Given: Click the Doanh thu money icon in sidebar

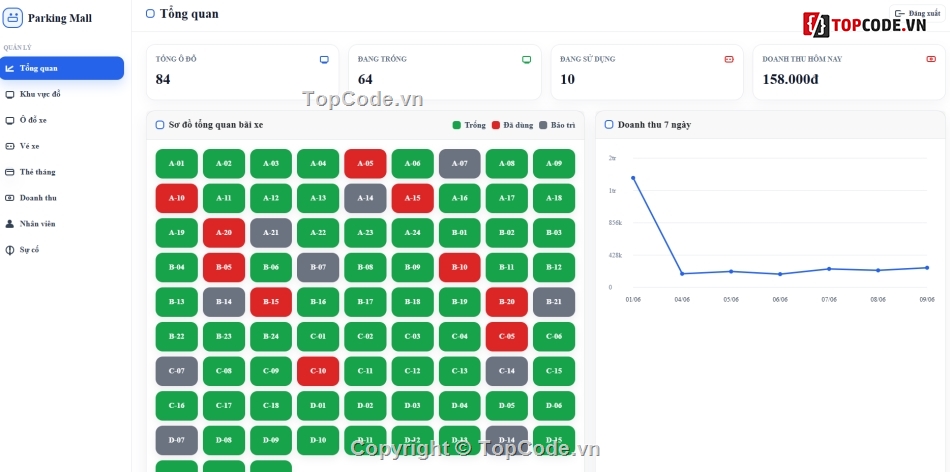Looking at the screenshot, I should [10, 198].
